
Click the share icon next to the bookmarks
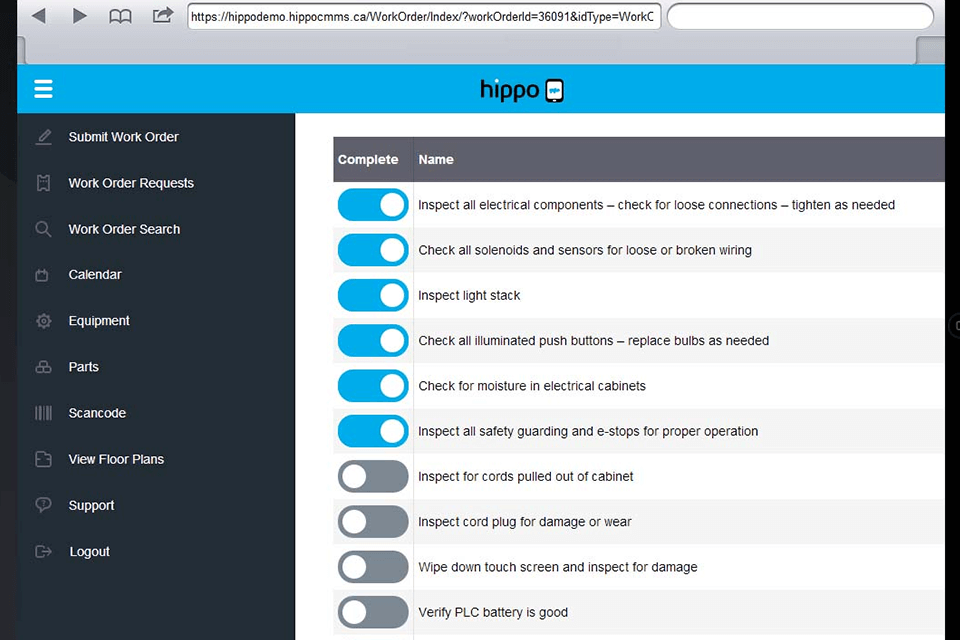[x=162, y=15]
